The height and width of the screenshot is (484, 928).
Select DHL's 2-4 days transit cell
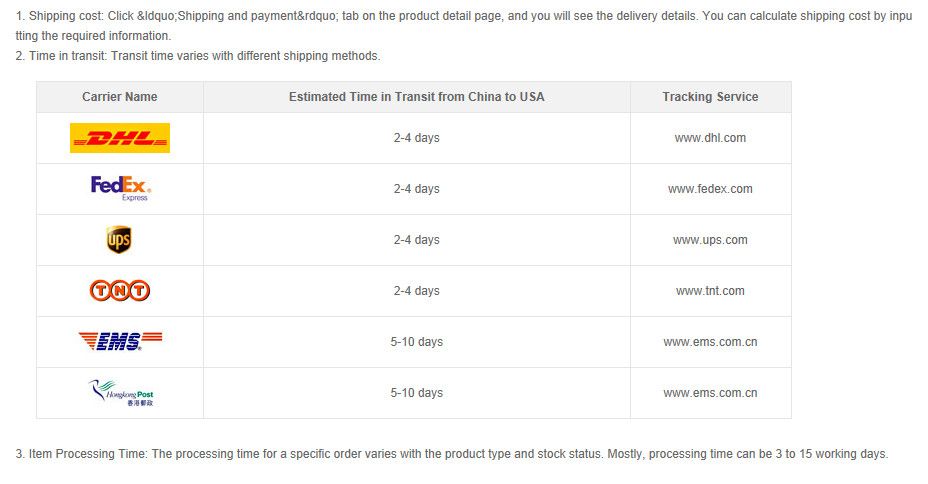point(417,138)
